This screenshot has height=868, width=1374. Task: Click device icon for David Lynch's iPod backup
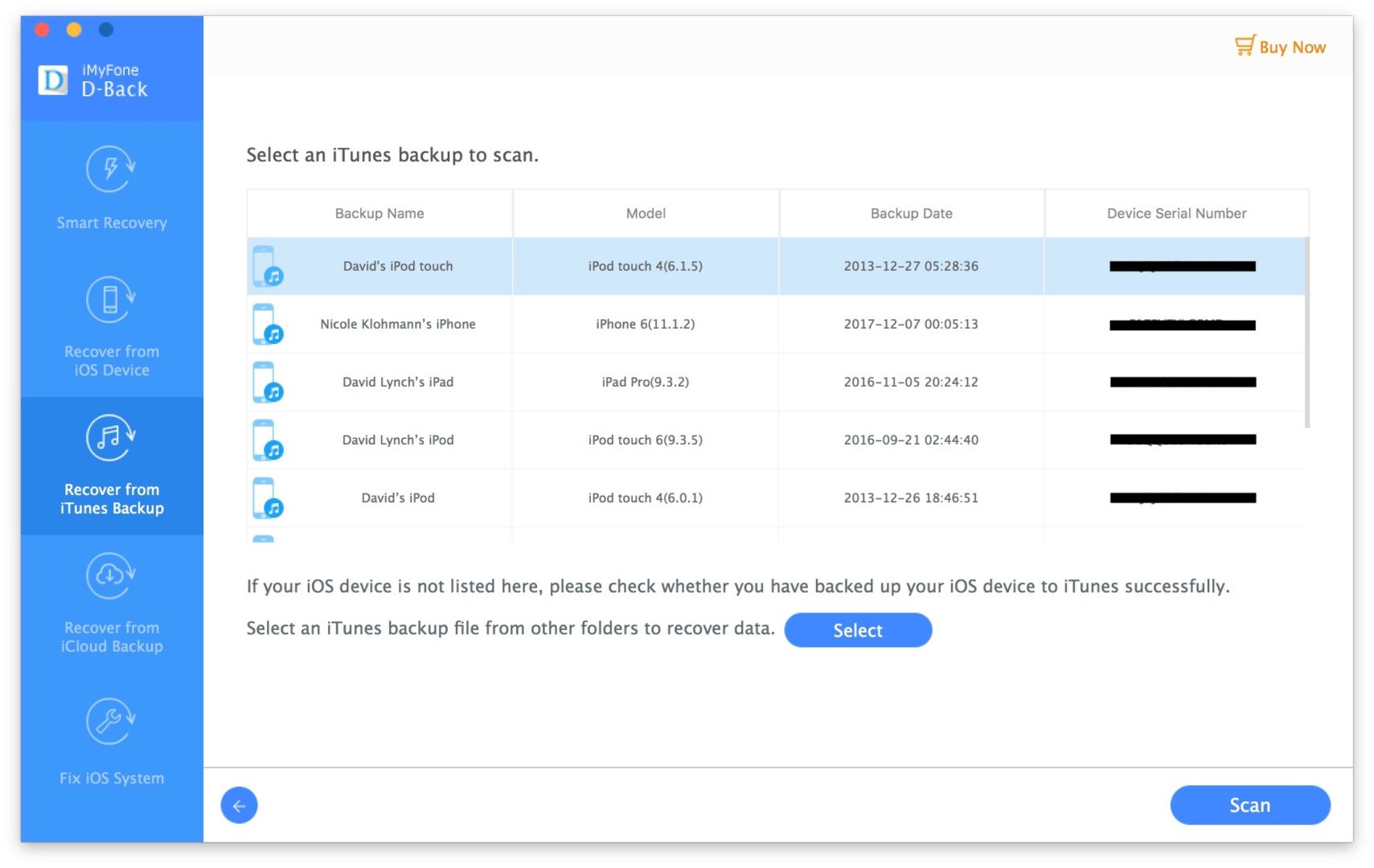pos(268,440)
